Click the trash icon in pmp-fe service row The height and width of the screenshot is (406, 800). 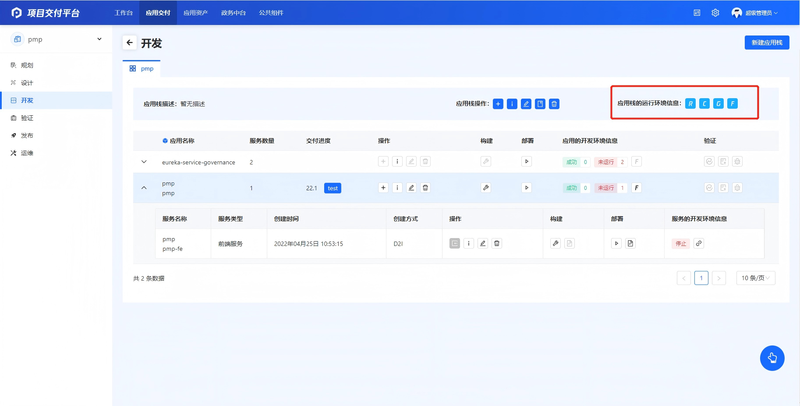(497, 243)
